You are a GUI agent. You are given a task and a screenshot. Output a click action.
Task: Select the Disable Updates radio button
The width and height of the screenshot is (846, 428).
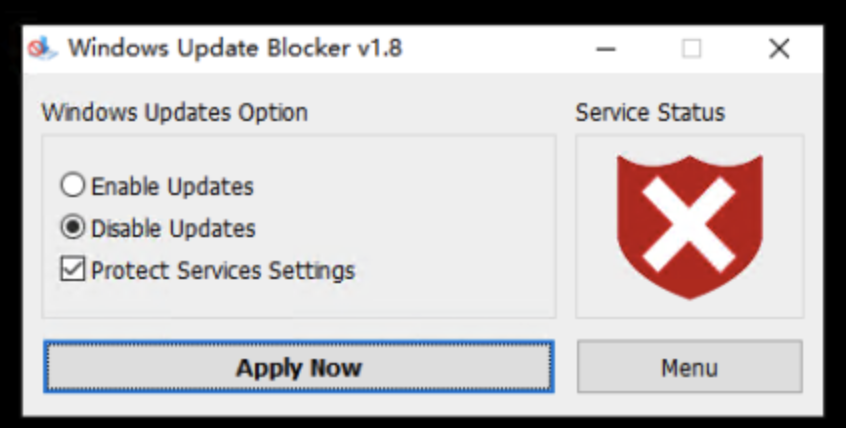tap(72, 227)
